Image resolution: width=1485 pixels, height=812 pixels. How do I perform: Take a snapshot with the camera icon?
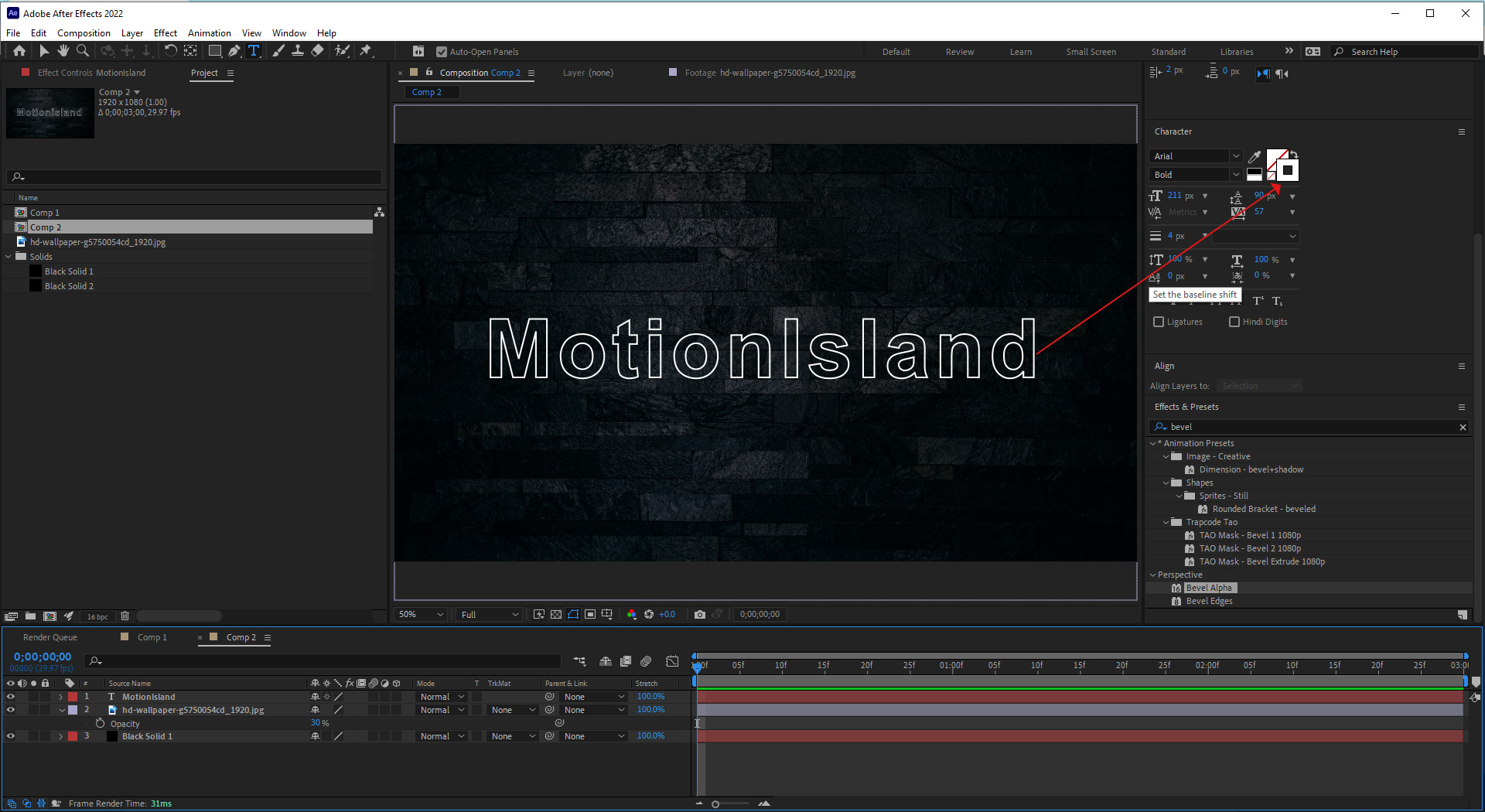700,615
